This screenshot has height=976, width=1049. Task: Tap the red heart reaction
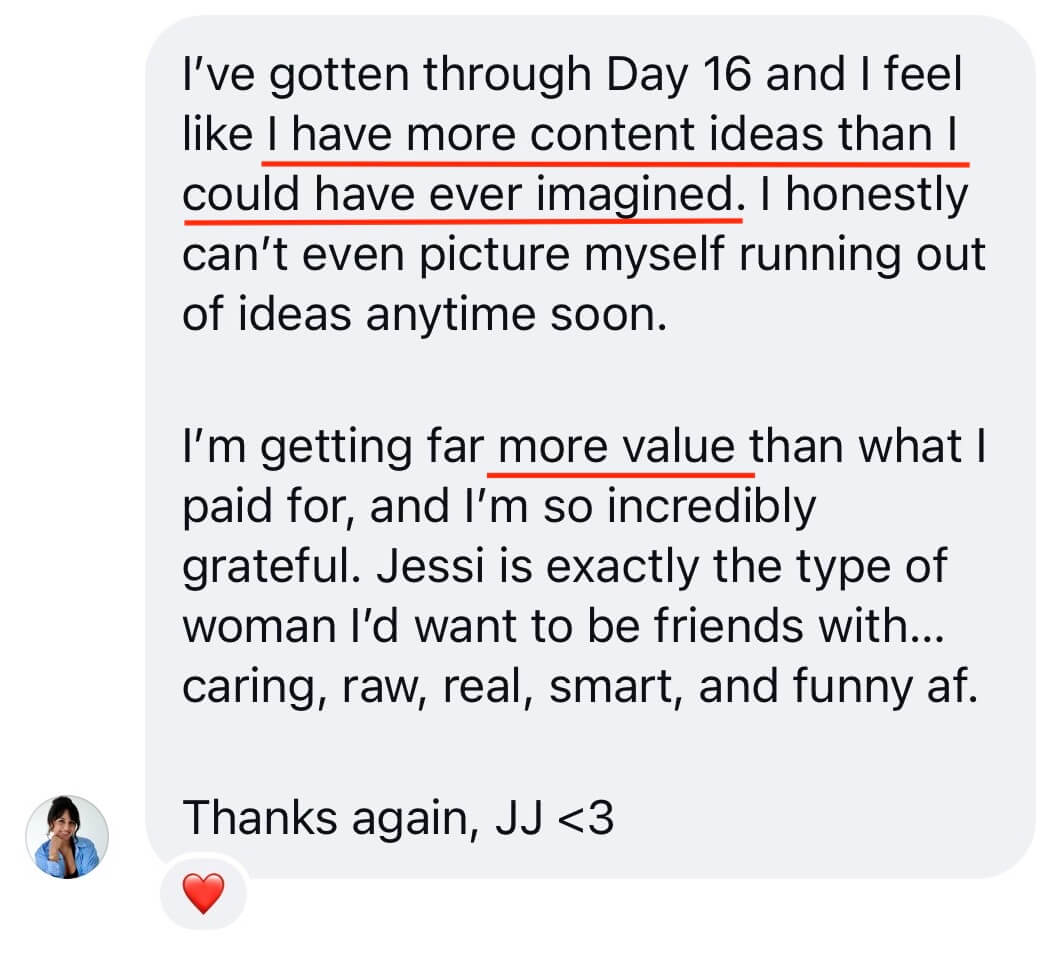(203, 892)
